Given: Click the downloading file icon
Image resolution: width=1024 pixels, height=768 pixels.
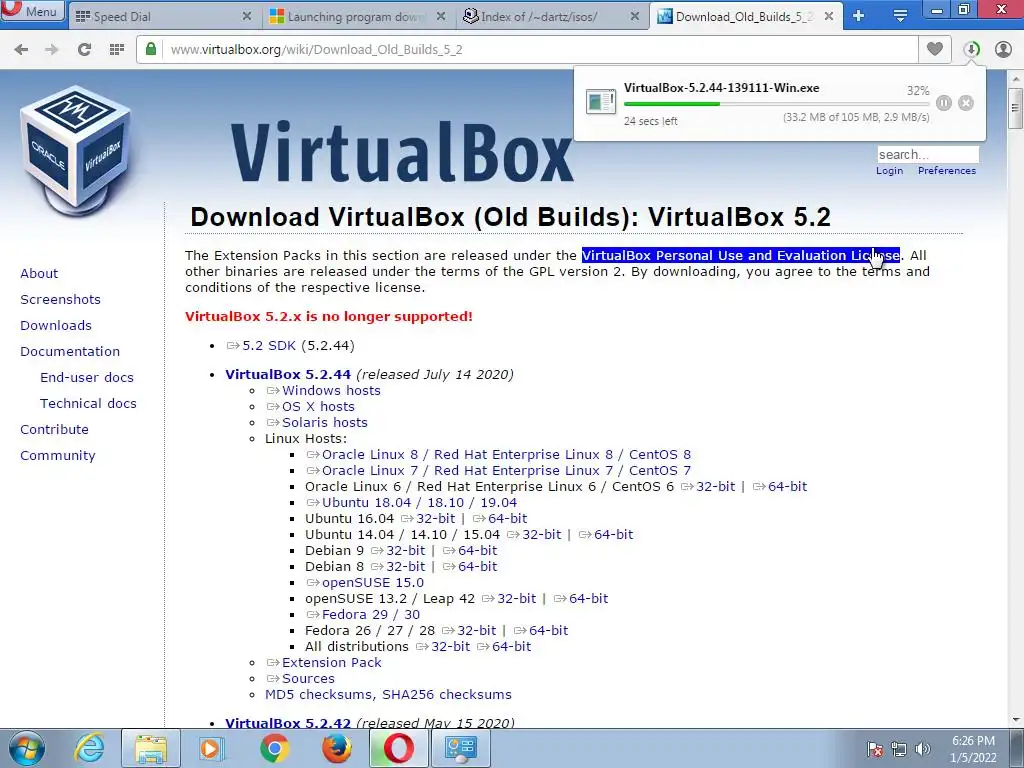Looking at the screenshot, I should (601, 102).
